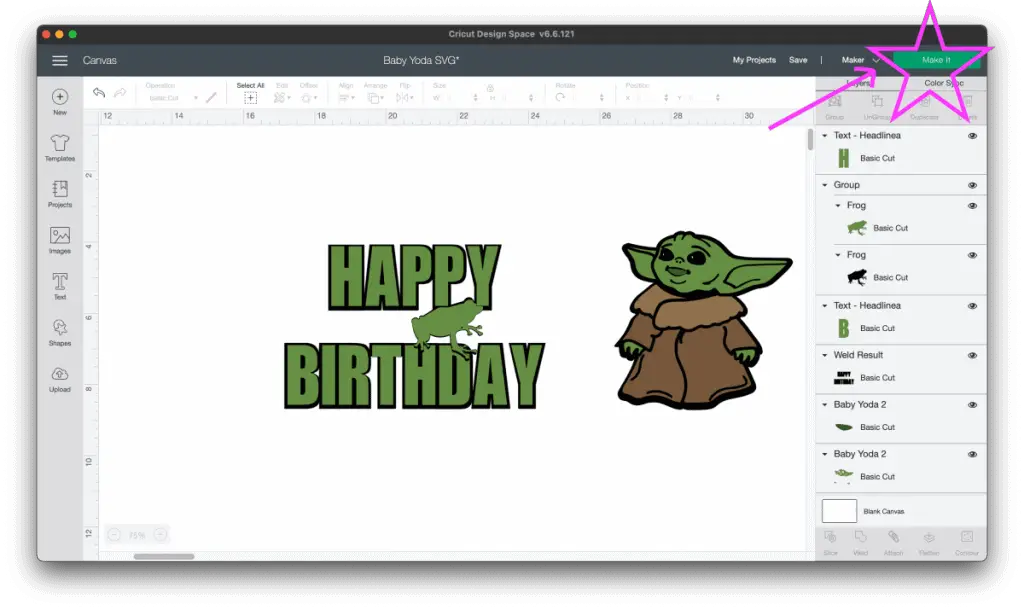Open the Edit dropdown in toolbar

pyautogui.click(x=281, y=98)
